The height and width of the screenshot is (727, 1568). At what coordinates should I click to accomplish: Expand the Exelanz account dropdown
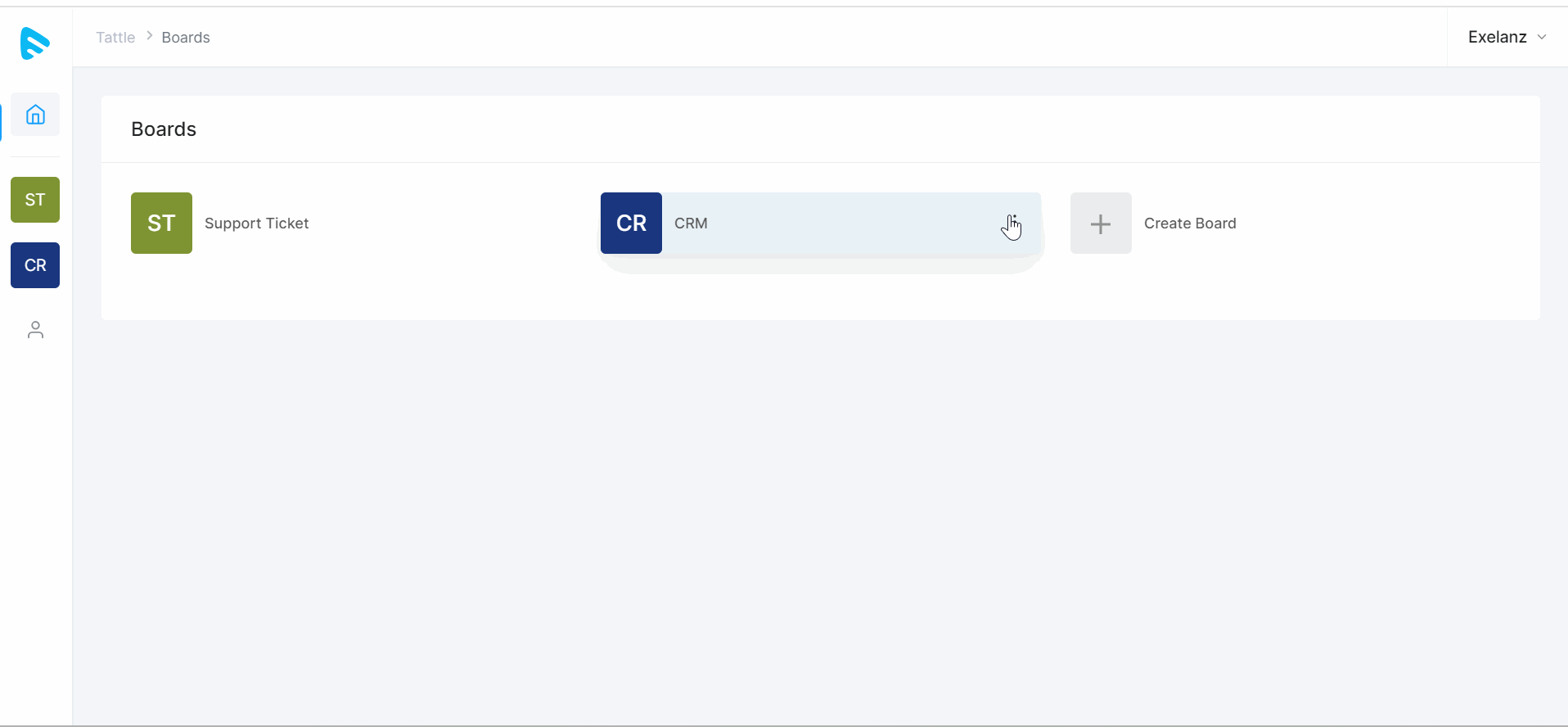[x=1507, y=37]
